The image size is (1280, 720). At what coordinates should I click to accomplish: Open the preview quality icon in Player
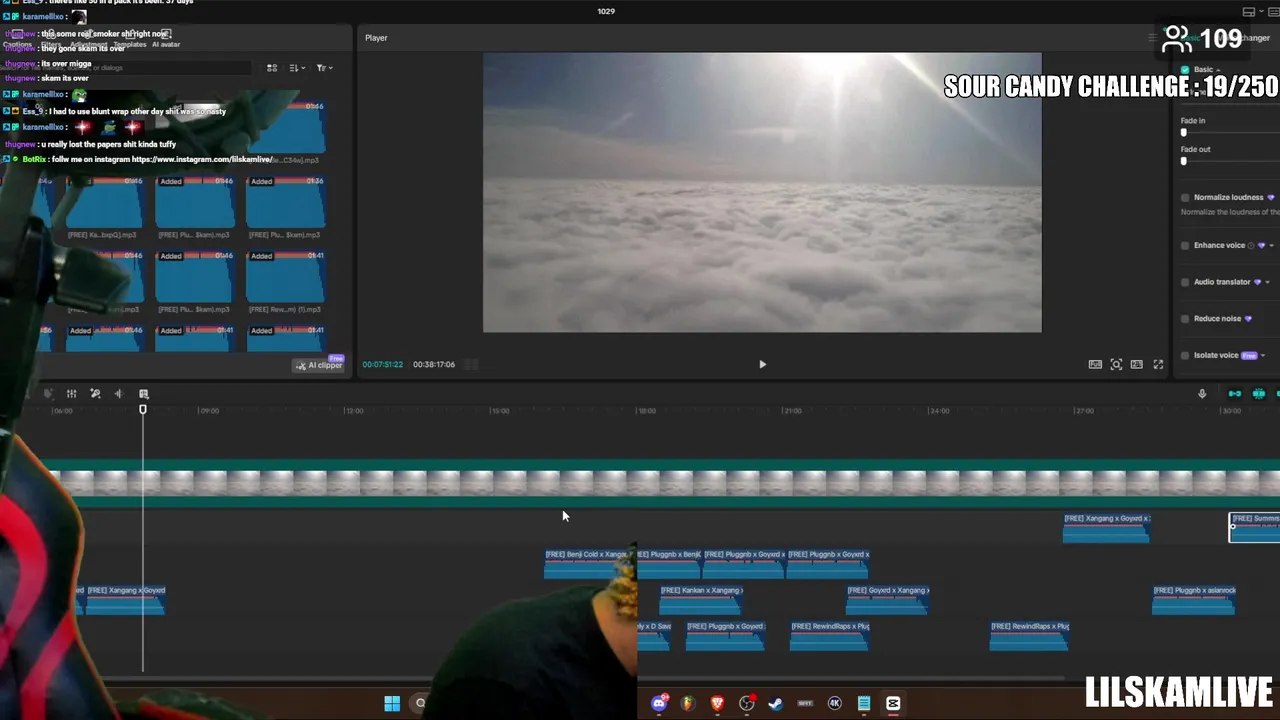click(1095, 364)
